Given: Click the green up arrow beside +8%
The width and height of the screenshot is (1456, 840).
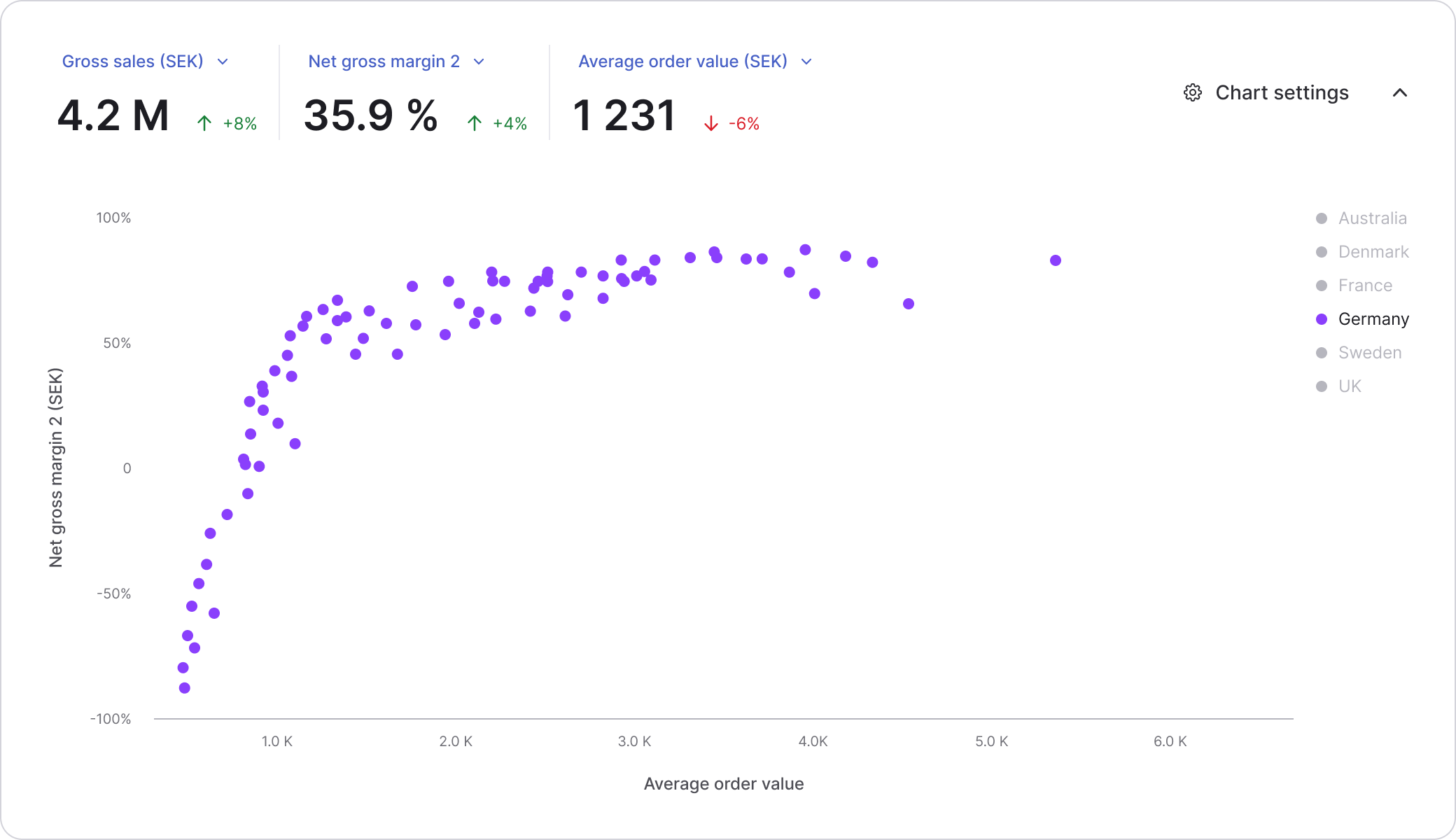Looking at the screenshot, I should [x=204, y=123].
